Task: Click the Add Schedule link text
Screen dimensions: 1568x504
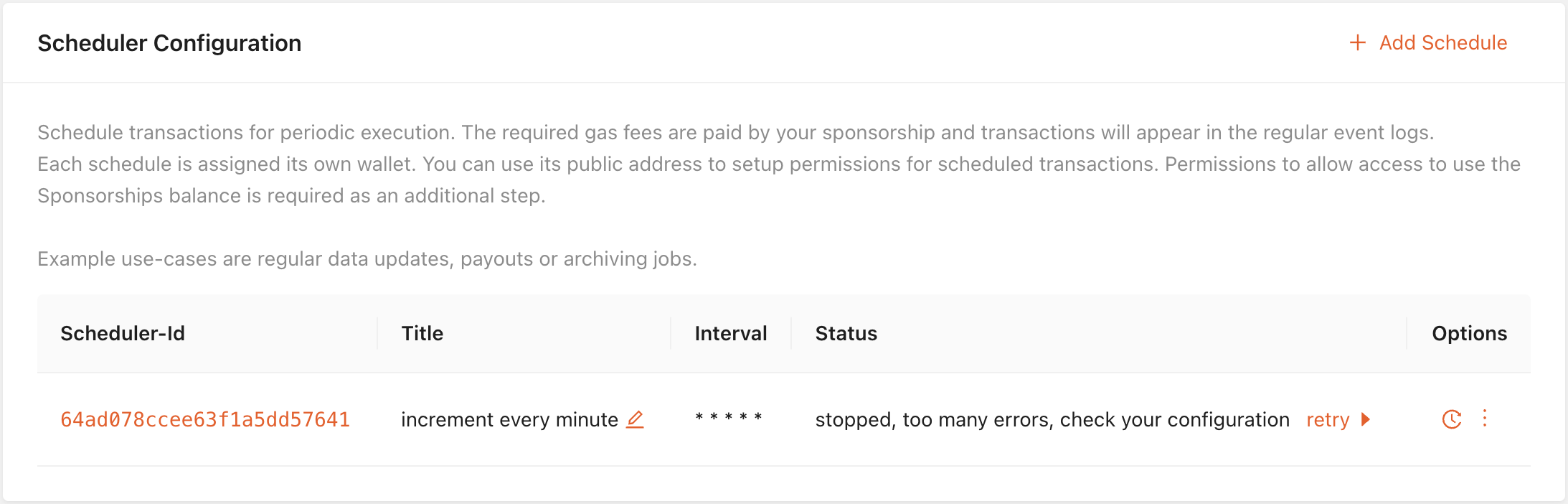Action: coord(1442,43)
